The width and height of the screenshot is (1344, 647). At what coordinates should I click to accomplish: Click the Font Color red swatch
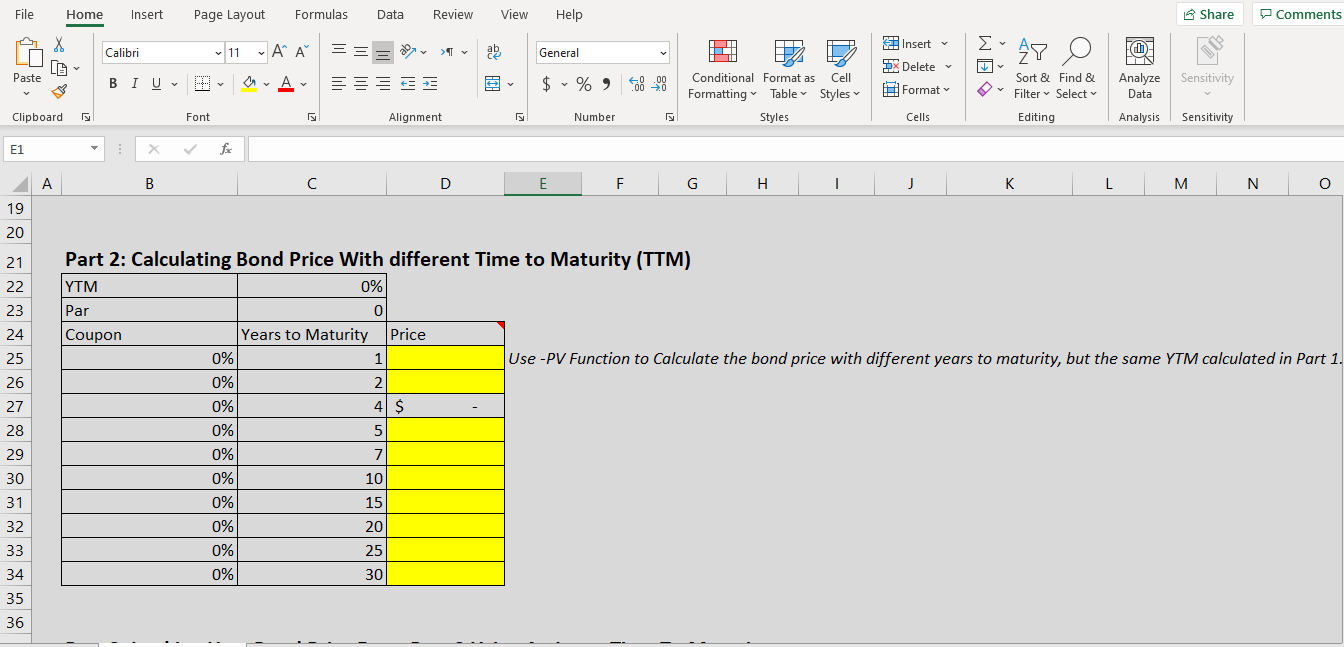288,84
